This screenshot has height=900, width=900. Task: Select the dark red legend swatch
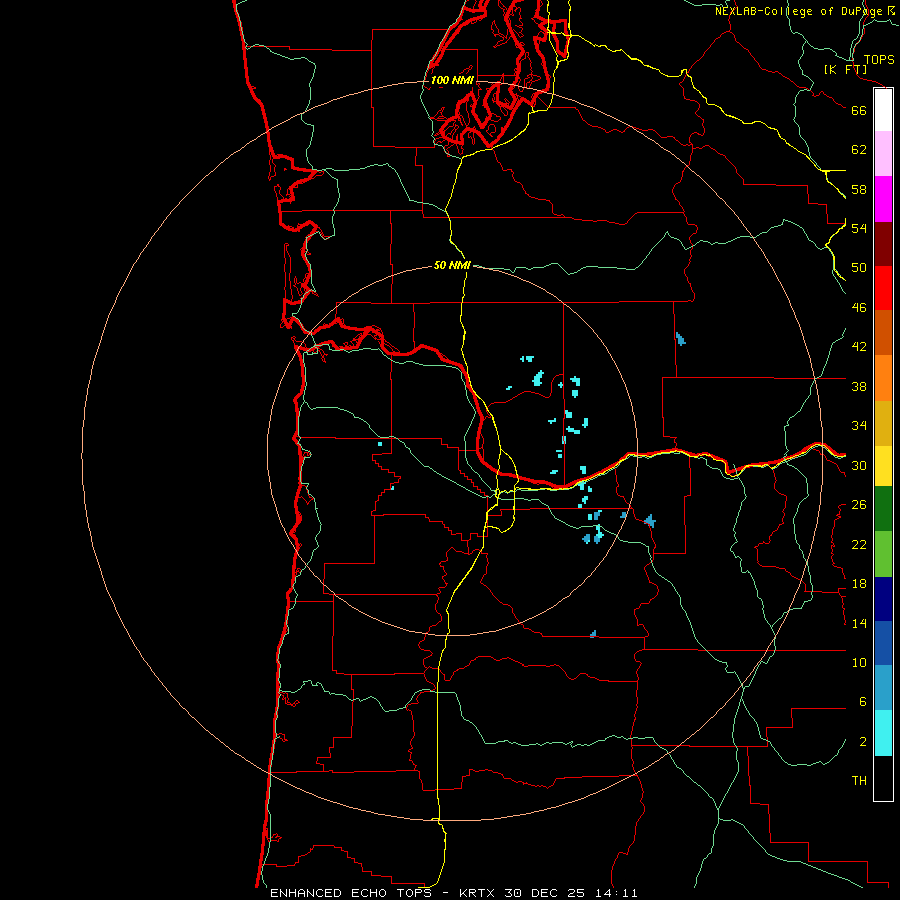tap(883, 244)
